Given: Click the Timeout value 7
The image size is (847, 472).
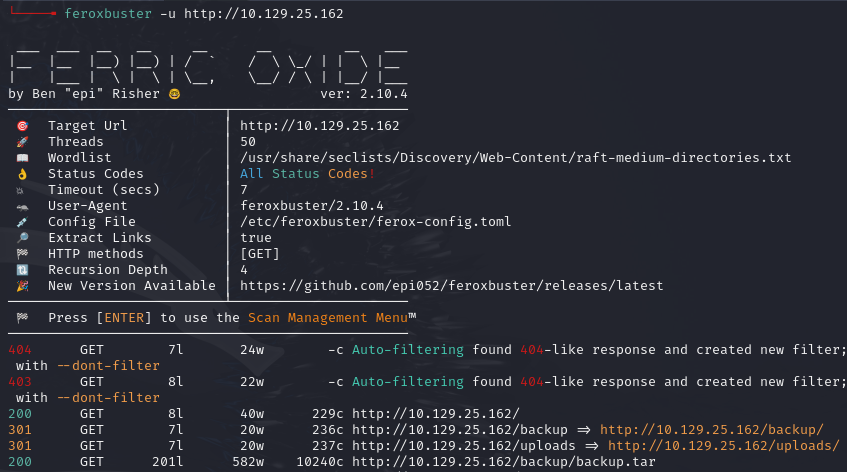Looking at the screenshot, I should pos(244,190).
